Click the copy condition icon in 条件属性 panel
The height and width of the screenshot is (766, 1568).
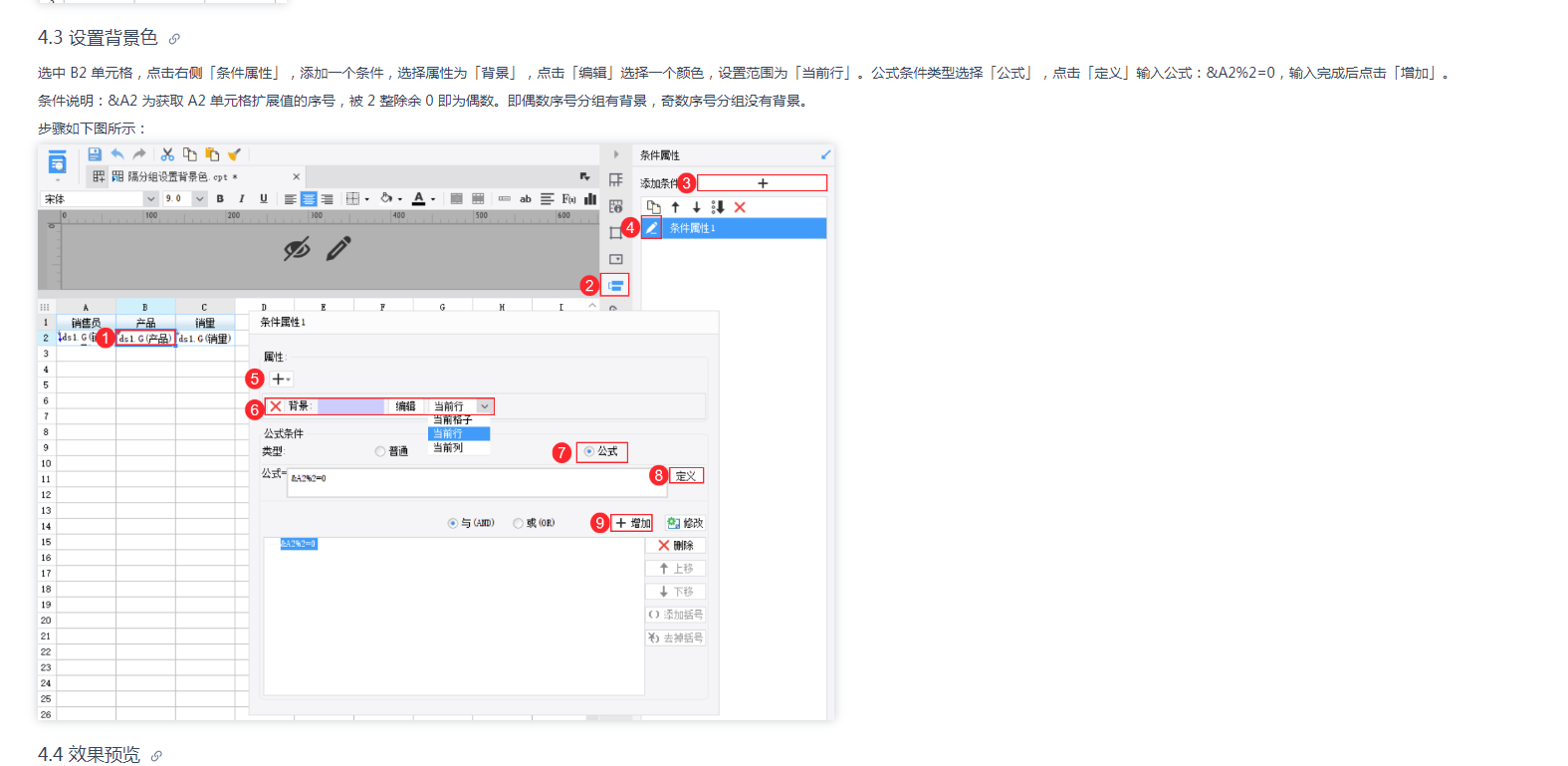click(653, 207)
